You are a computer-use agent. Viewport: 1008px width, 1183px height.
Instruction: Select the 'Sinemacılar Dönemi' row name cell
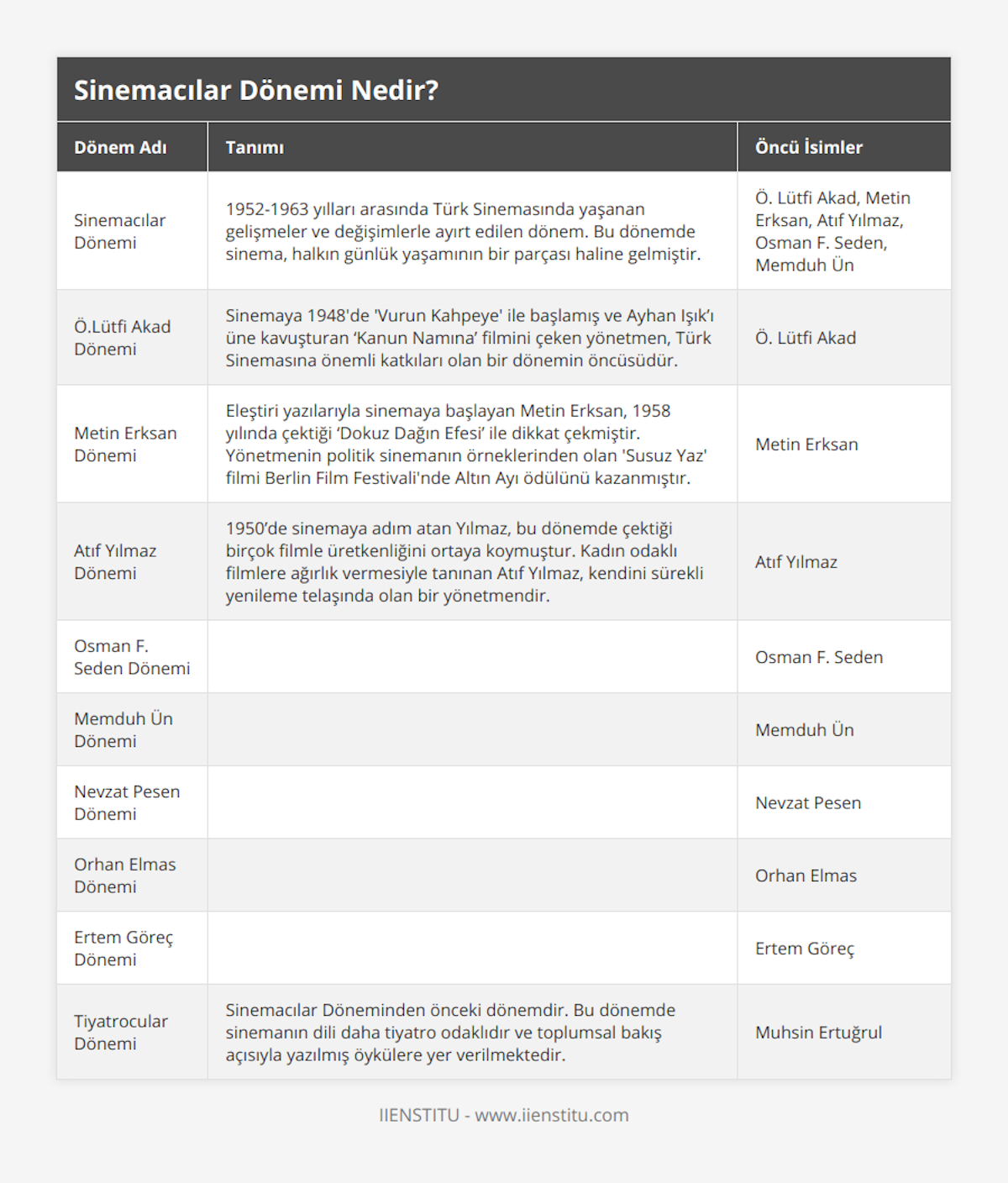(119, 231)
